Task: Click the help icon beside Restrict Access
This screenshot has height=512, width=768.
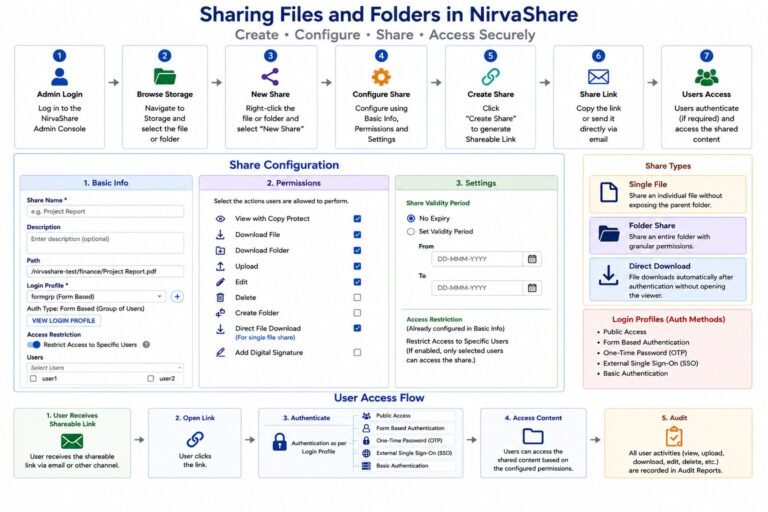Action: (x=146, y=344)
